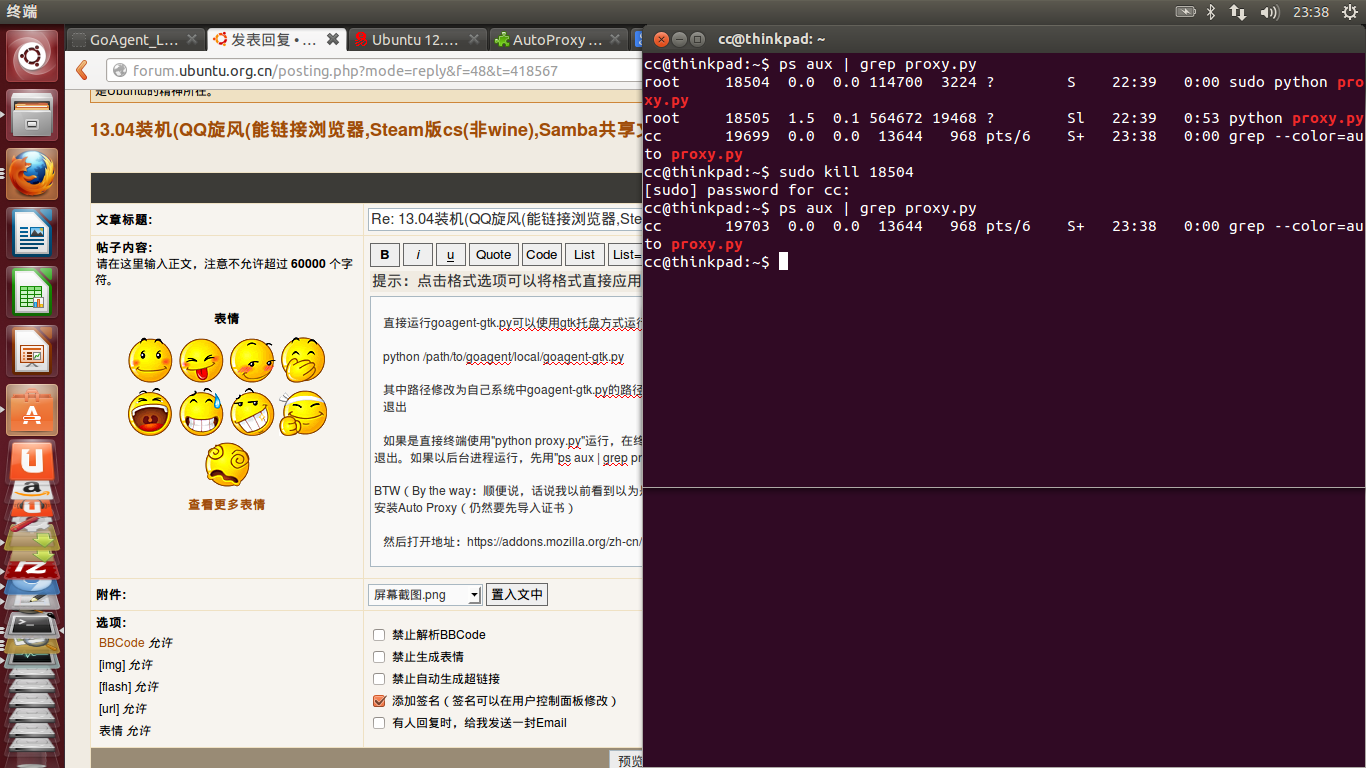Switch to the Ubuntu 12.... tab
Image resolution: width=1366 pixels, height=768 pixels.
pos(417,40)
